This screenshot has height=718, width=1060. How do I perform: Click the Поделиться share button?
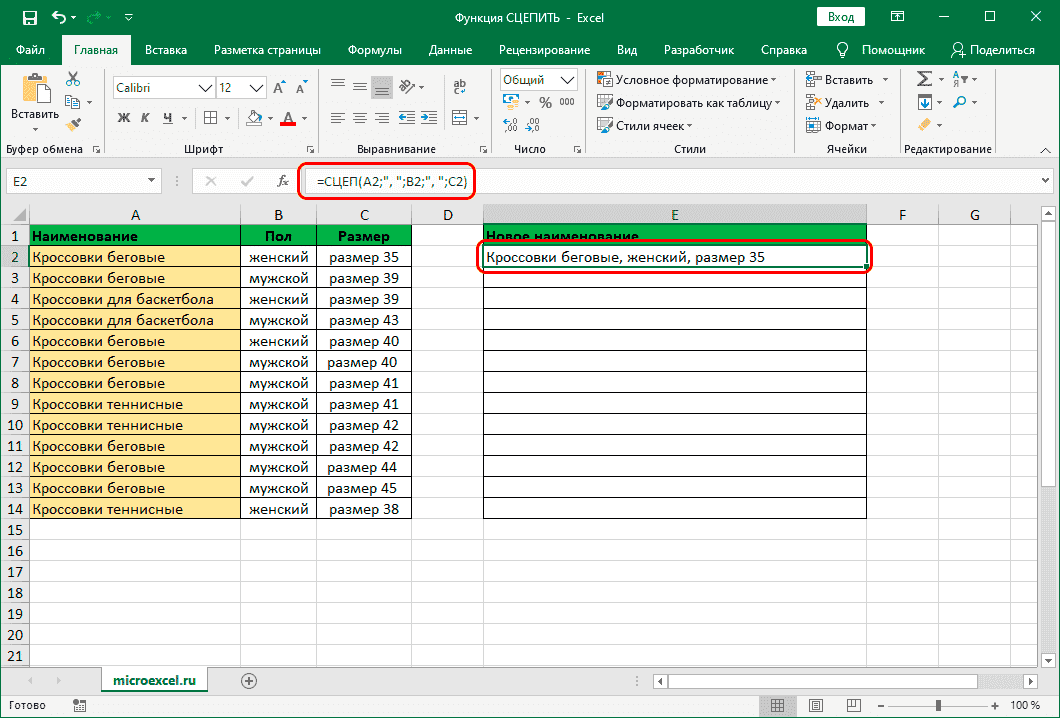tap(993, 50)
